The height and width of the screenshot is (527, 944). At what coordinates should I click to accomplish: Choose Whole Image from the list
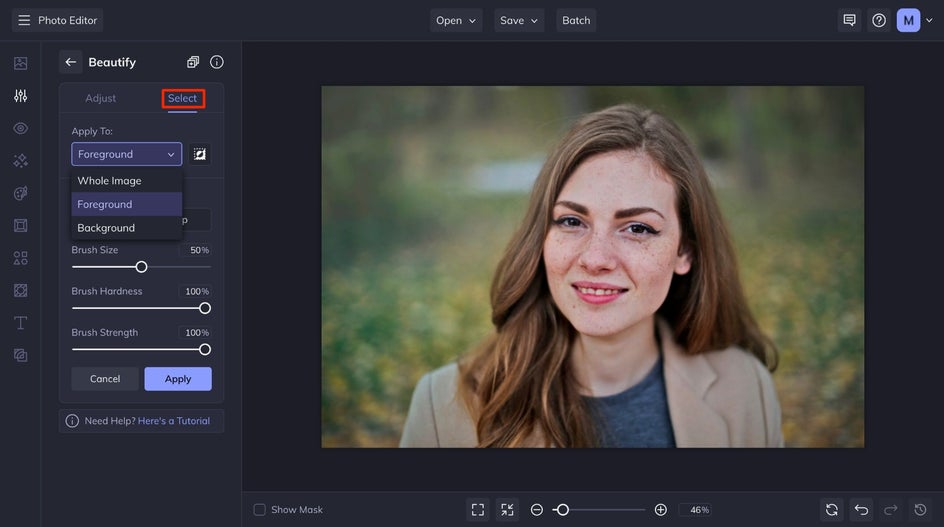click(126, 181)
